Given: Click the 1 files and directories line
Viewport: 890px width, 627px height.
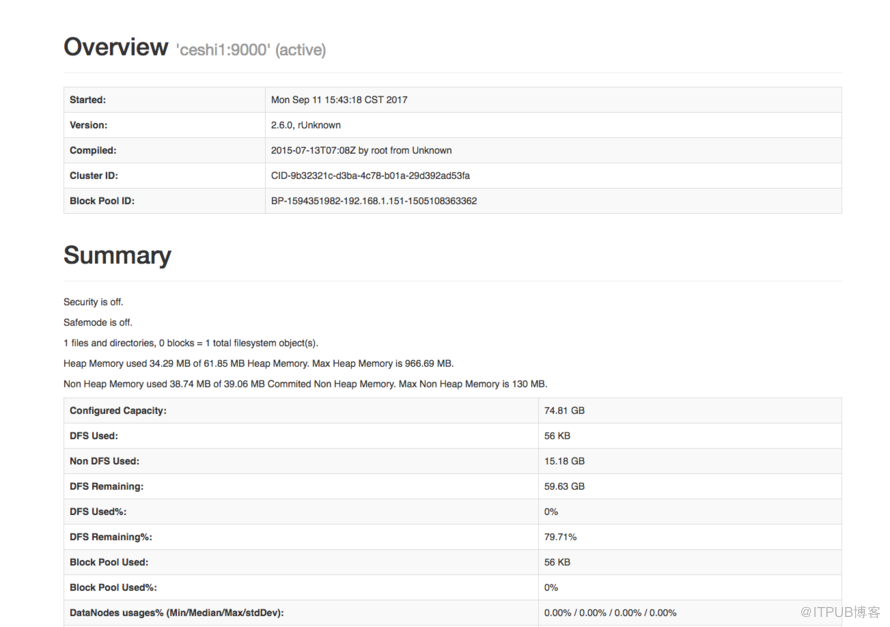Looking at the screenshot, I should click(x=191, y=343).
